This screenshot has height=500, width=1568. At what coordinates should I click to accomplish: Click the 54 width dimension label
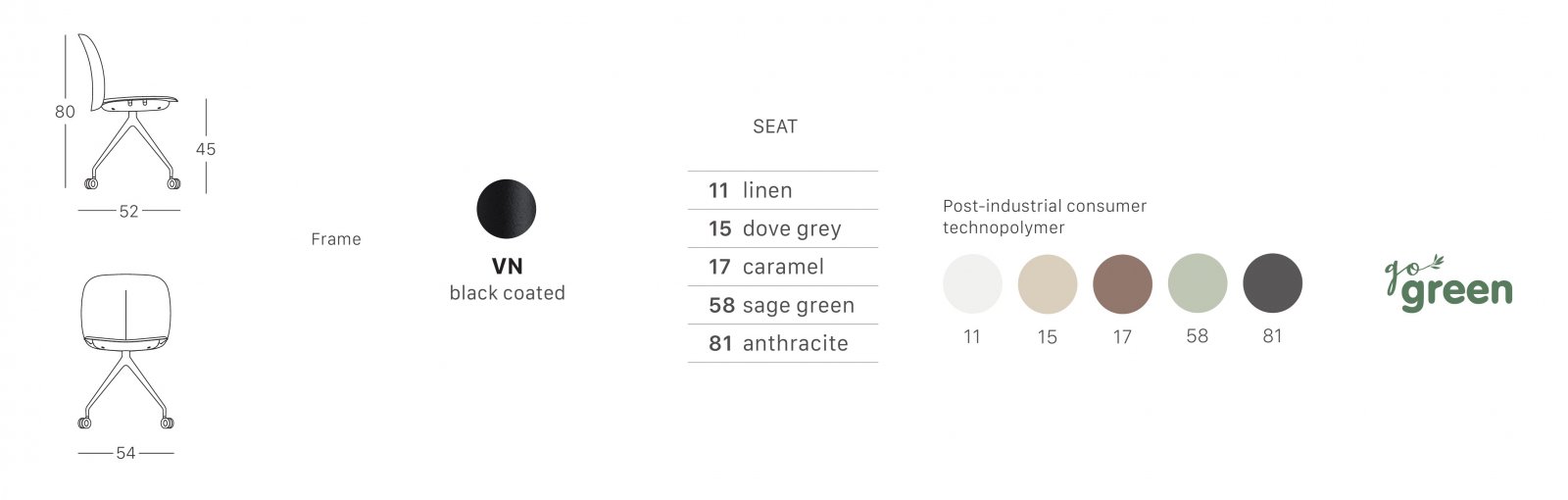click(x=125, y=453)
